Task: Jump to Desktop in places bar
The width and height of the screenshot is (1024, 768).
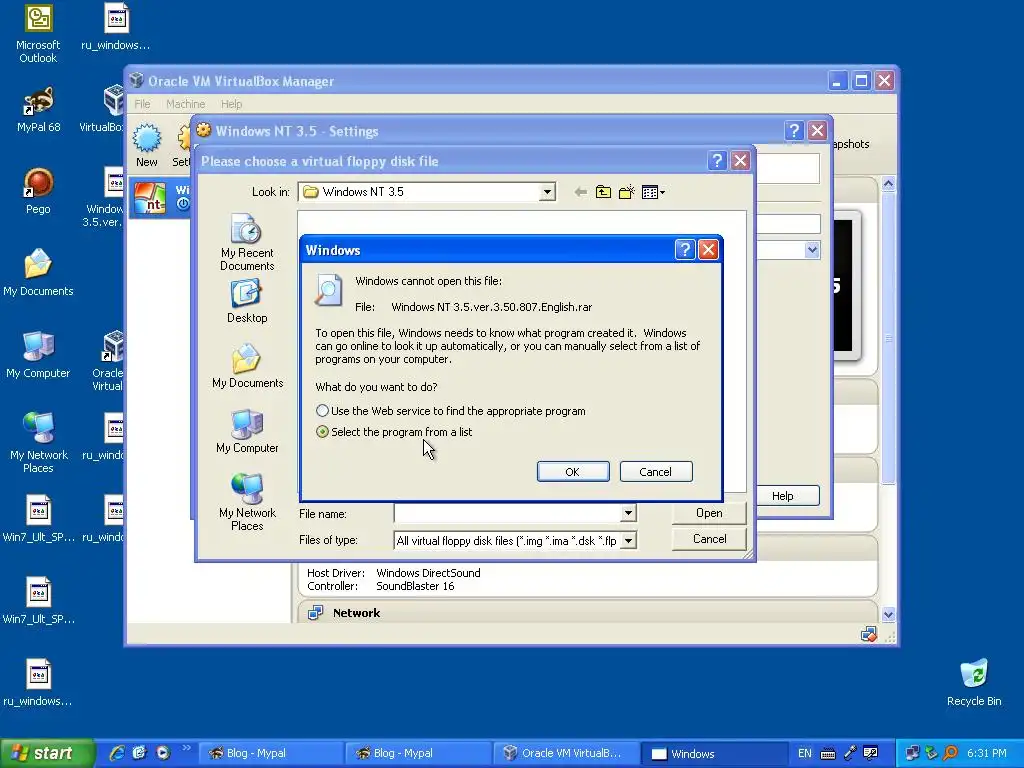Action: [247, 301]
